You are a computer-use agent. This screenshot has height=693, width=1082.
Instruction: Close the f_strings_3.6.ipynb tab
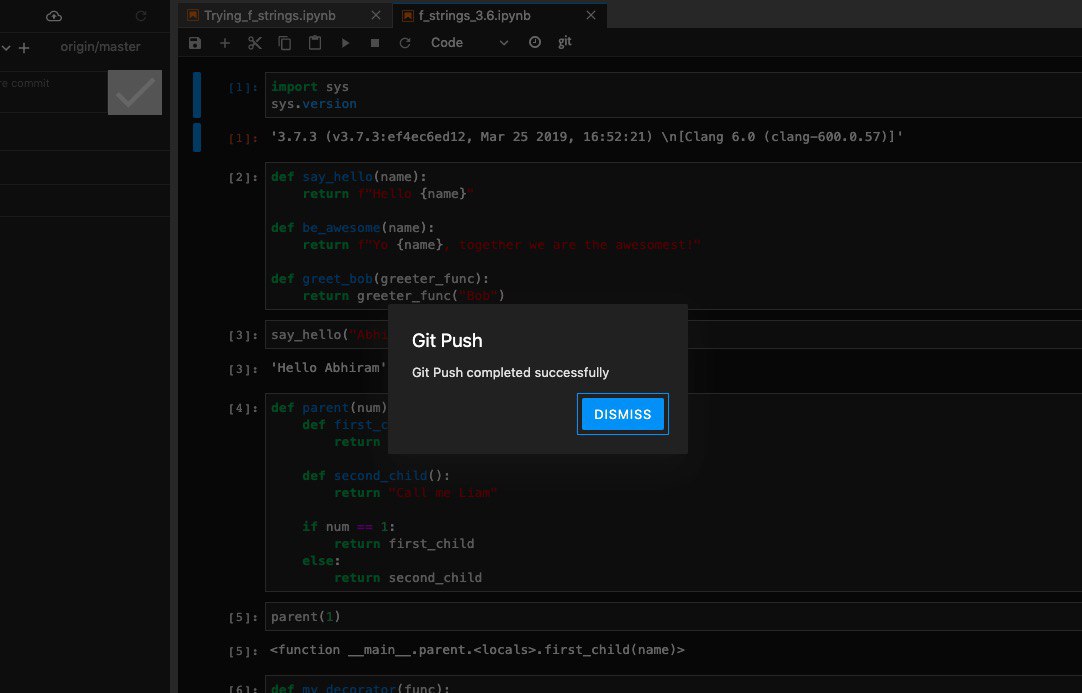tap(590, 16)
